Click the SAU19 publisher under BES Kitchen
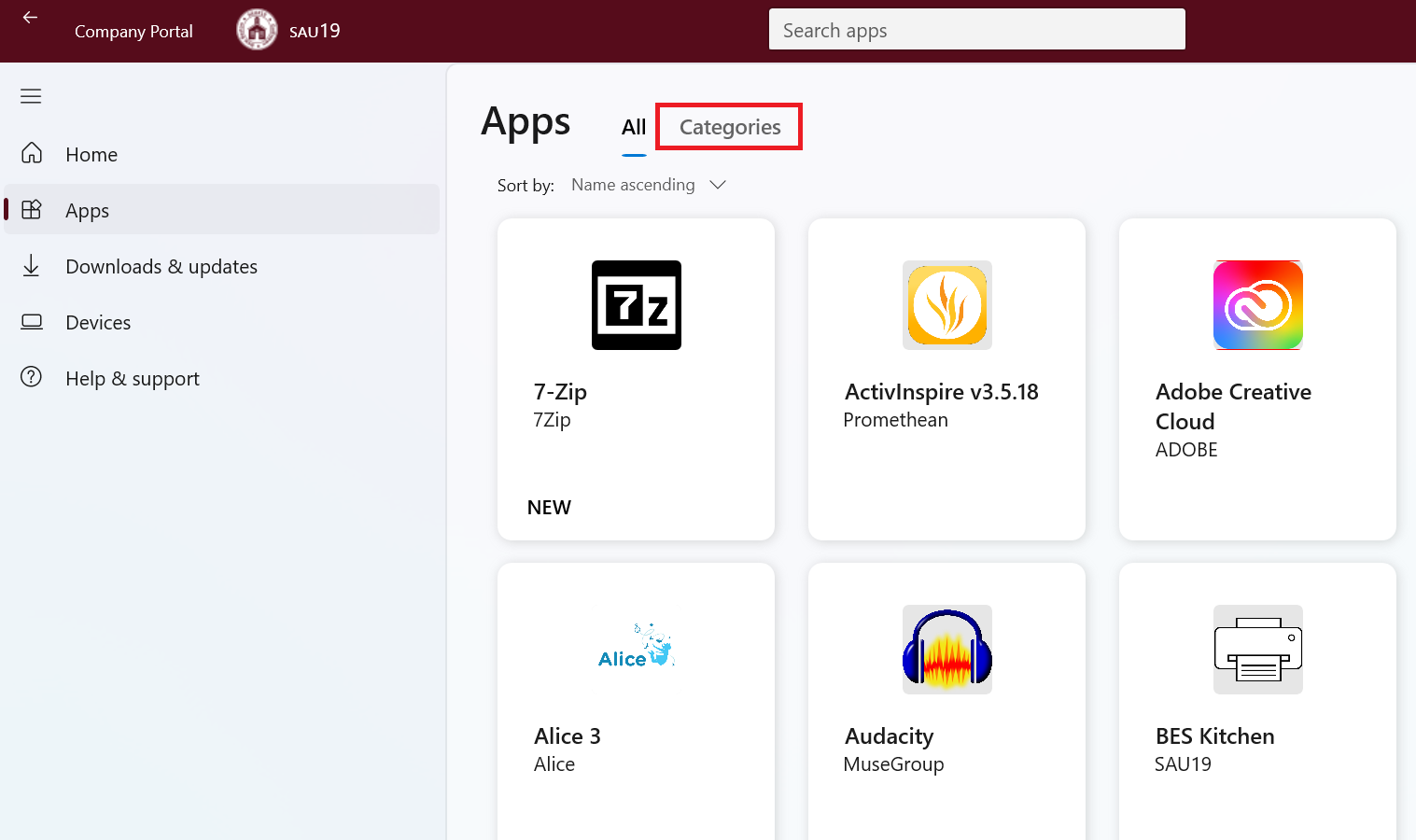Screen dimensions: 1416x840 pos(1183,764)
